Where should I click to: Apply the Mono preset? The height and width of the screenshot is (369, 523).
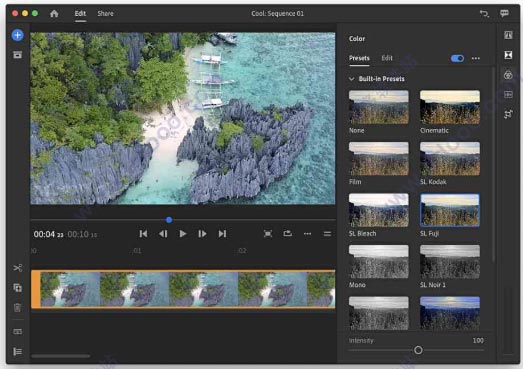(x=379, y=262)
